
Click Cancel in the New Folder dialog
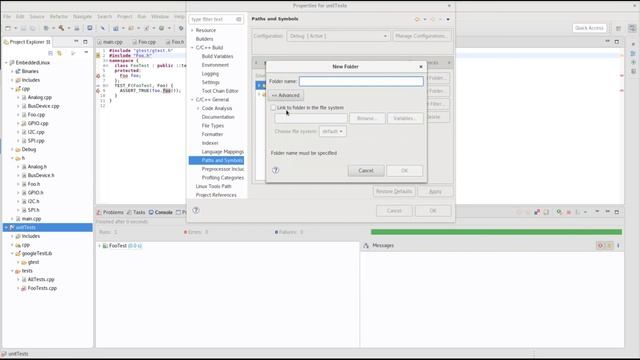[x=366, y=171]
